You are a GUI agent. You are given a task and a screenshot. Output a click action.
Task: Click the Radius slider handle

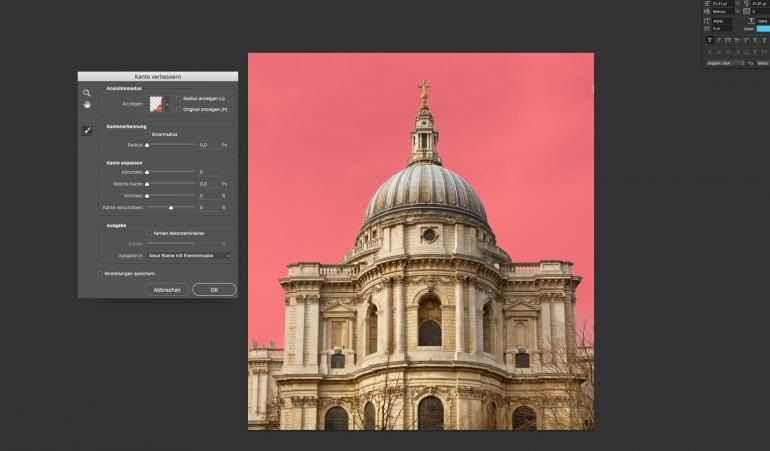point(147,145)
